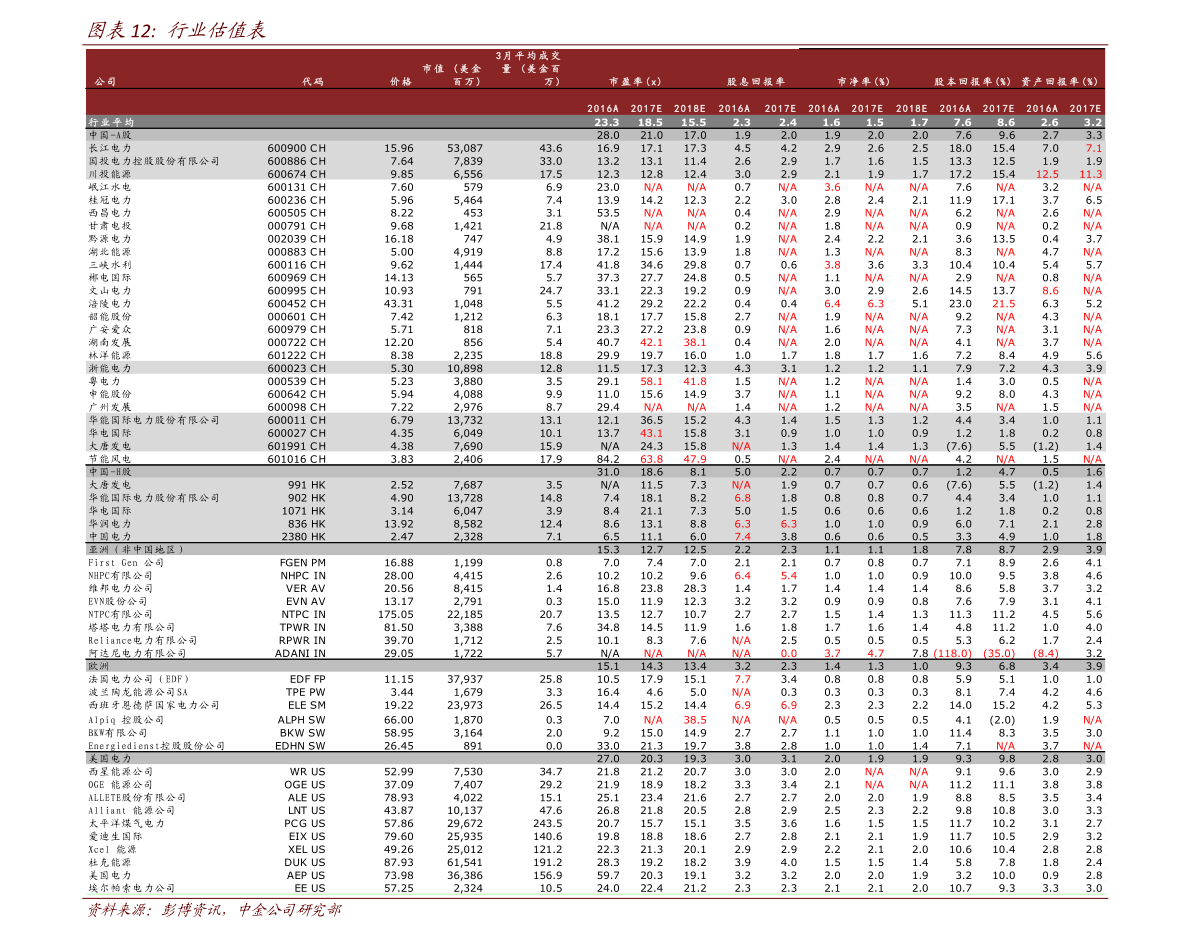Select ticker code "OGE US"

pyautogui.click(x=305, y=785)
